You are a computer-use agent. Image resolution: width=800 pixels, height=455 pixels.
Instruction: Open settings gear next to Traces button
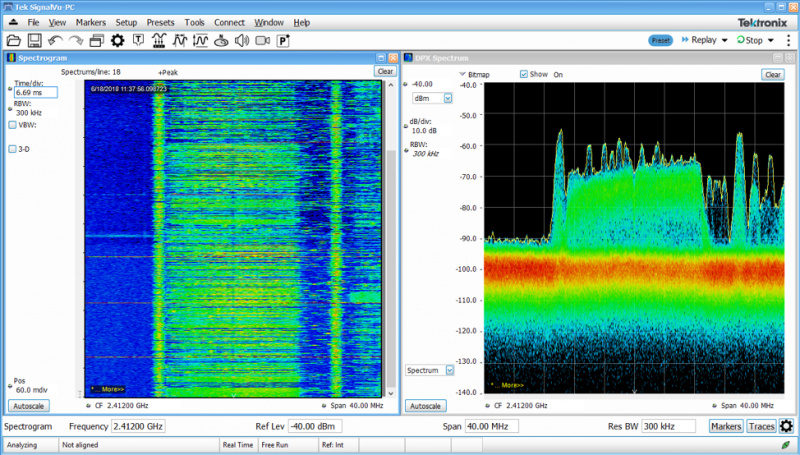786,427
